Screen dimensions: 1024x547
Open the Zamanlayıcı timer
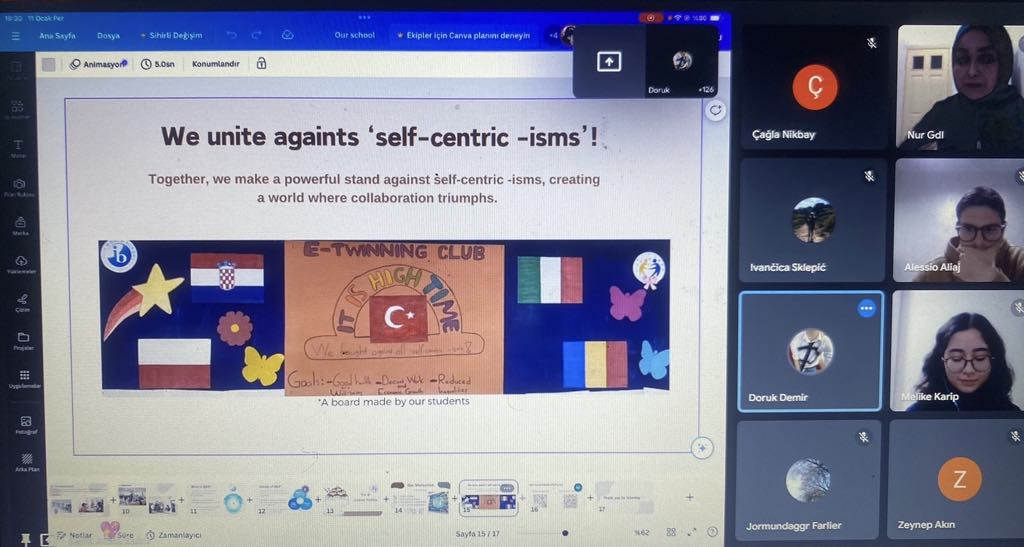[x=174, y=535]
